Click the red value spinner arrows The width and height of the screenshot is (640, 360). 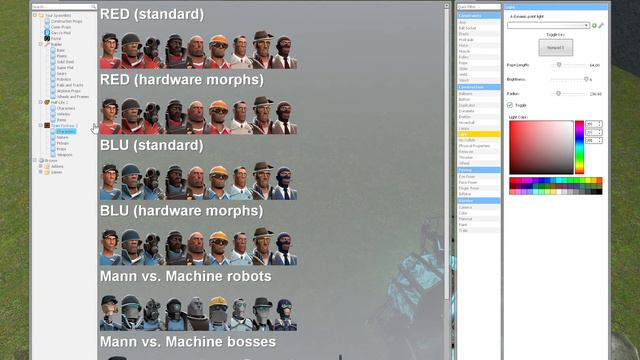(600, 124)
